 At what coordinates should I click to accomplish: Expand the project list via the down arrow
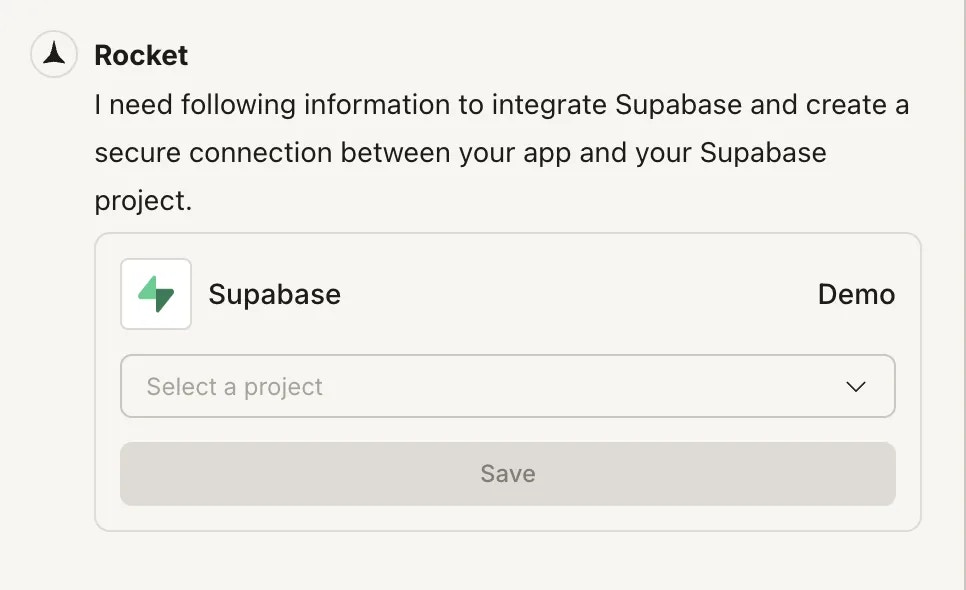pyautogui.click(x=856, y=386)
